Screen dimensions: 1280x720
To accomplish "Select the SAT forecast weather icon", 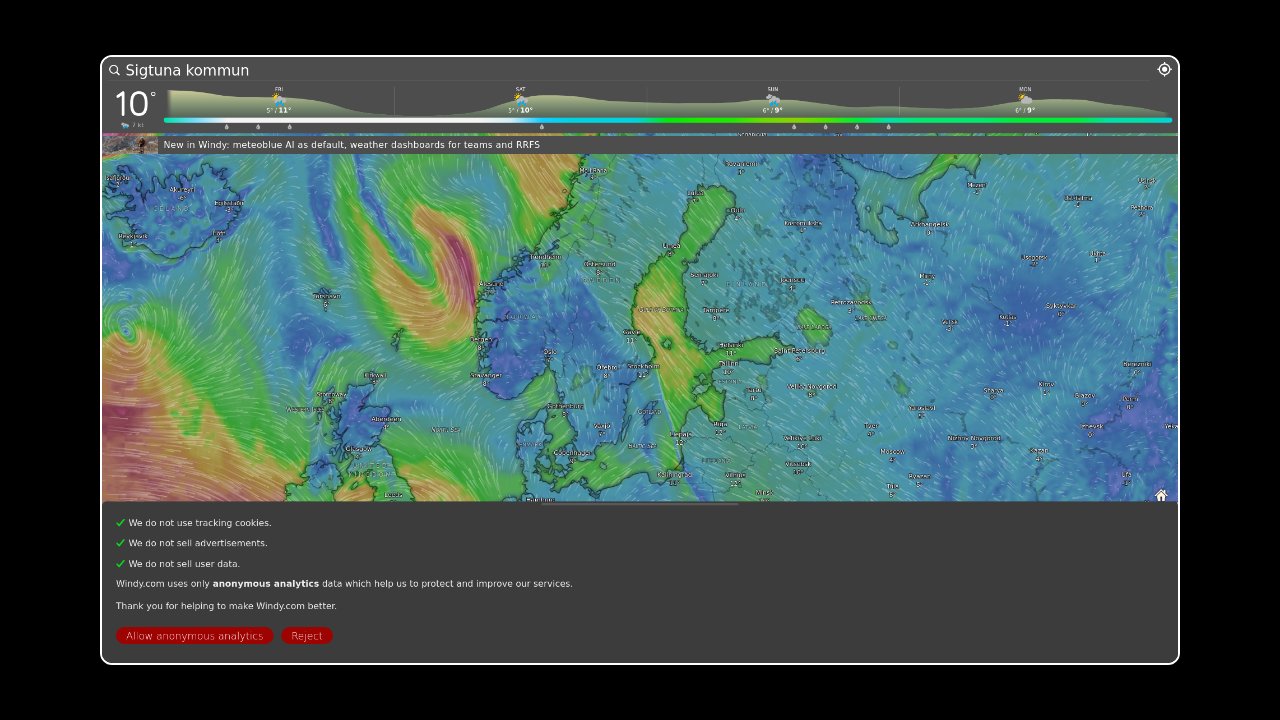I will point(520,100).
